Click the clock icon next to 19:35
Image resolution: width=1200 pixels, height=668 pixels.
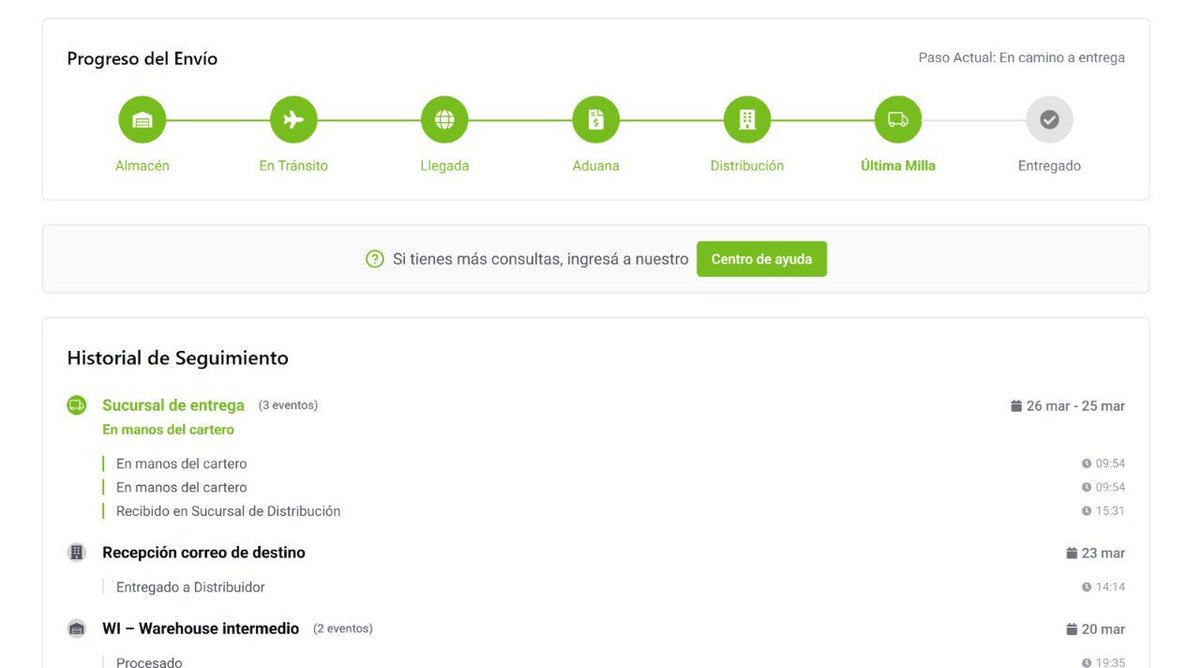coord(1086,663)
